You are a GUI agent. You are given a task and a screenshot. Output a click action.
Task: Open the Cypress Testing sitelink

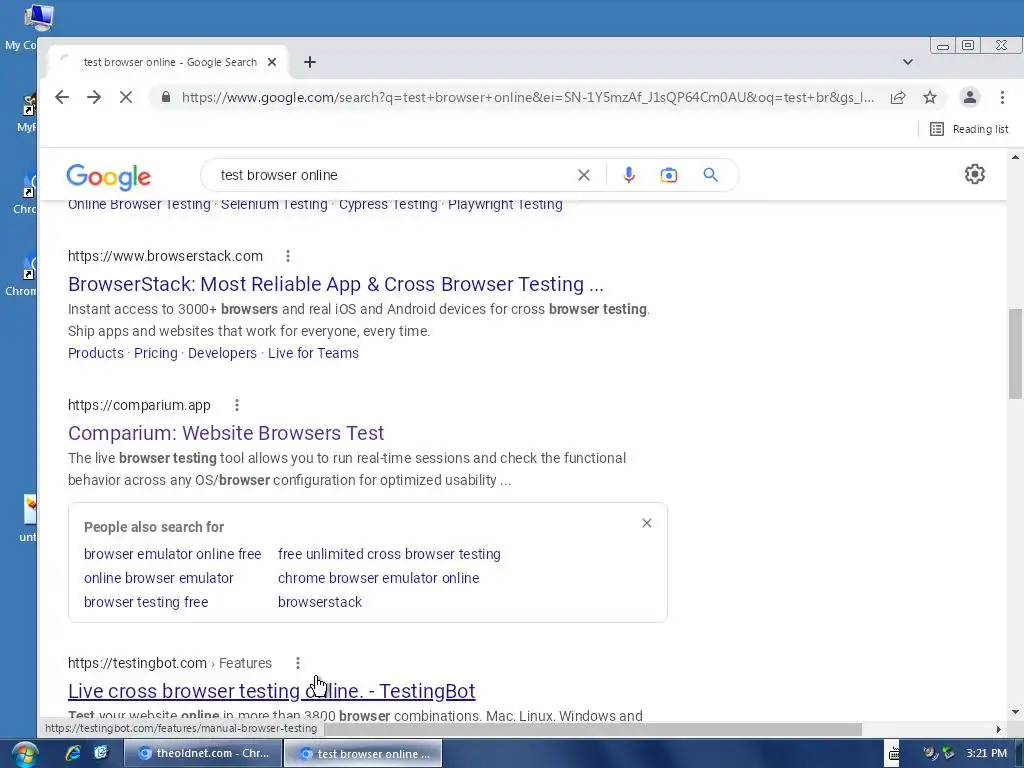388,204
